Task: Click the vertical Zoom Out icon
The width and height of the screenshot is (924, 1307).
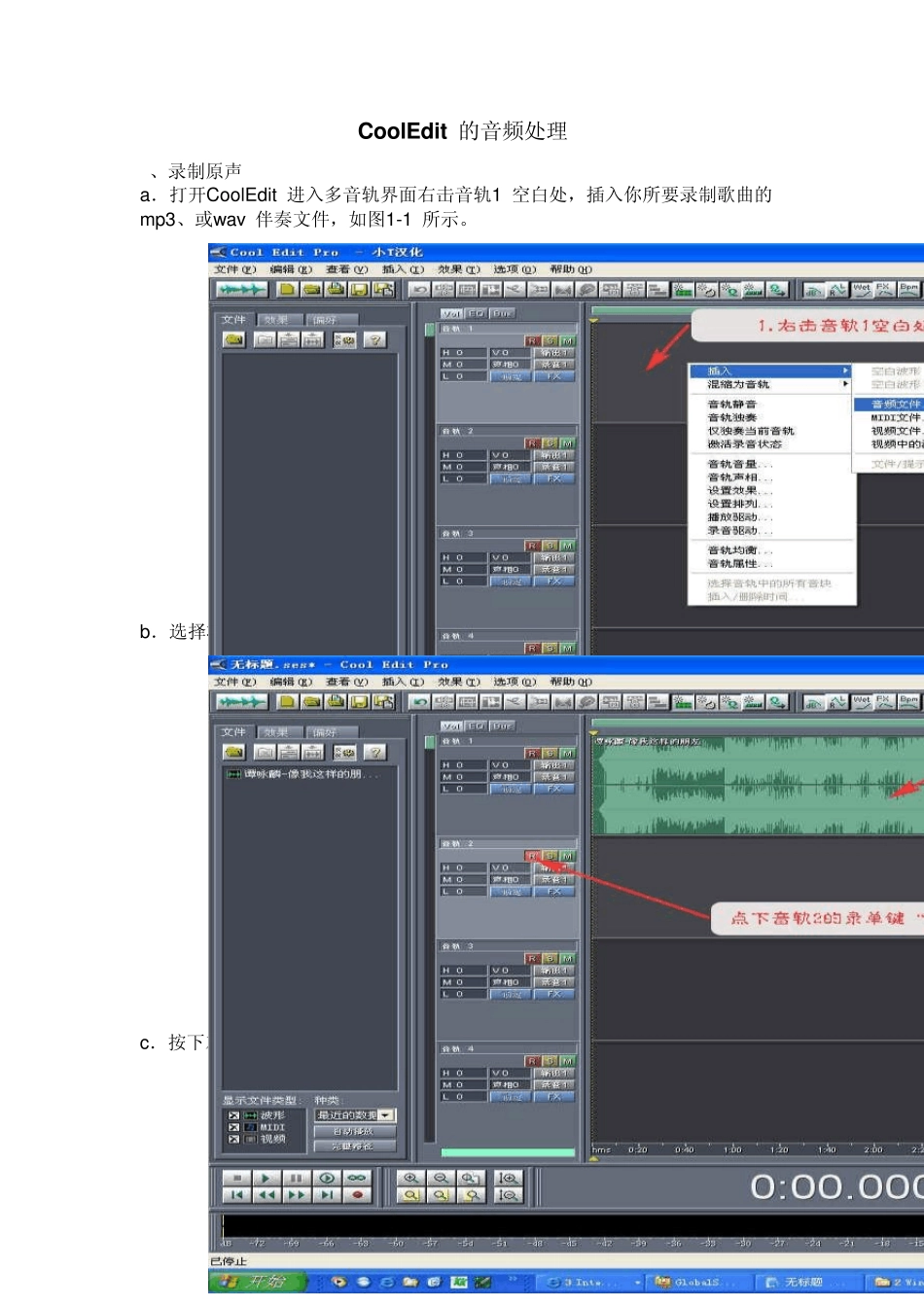Action: tap(508, 1195)
